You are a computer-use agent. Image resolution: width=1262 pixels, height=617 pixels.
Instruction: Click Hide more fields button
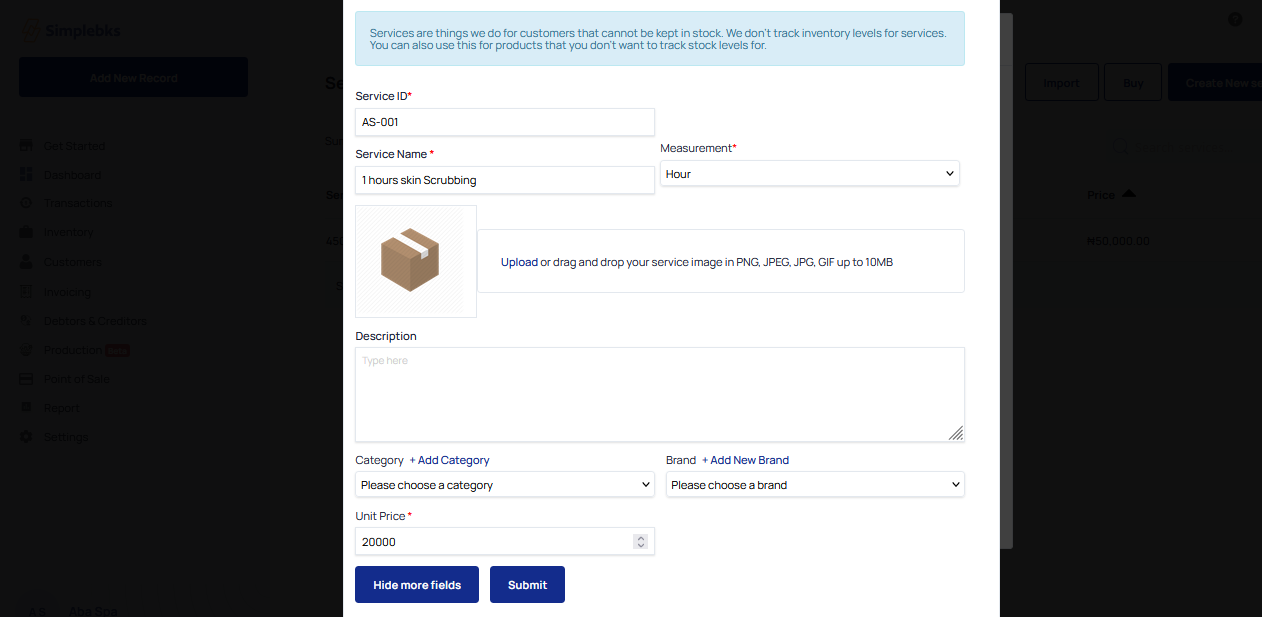pyautogui.click(x=417, y=585)
